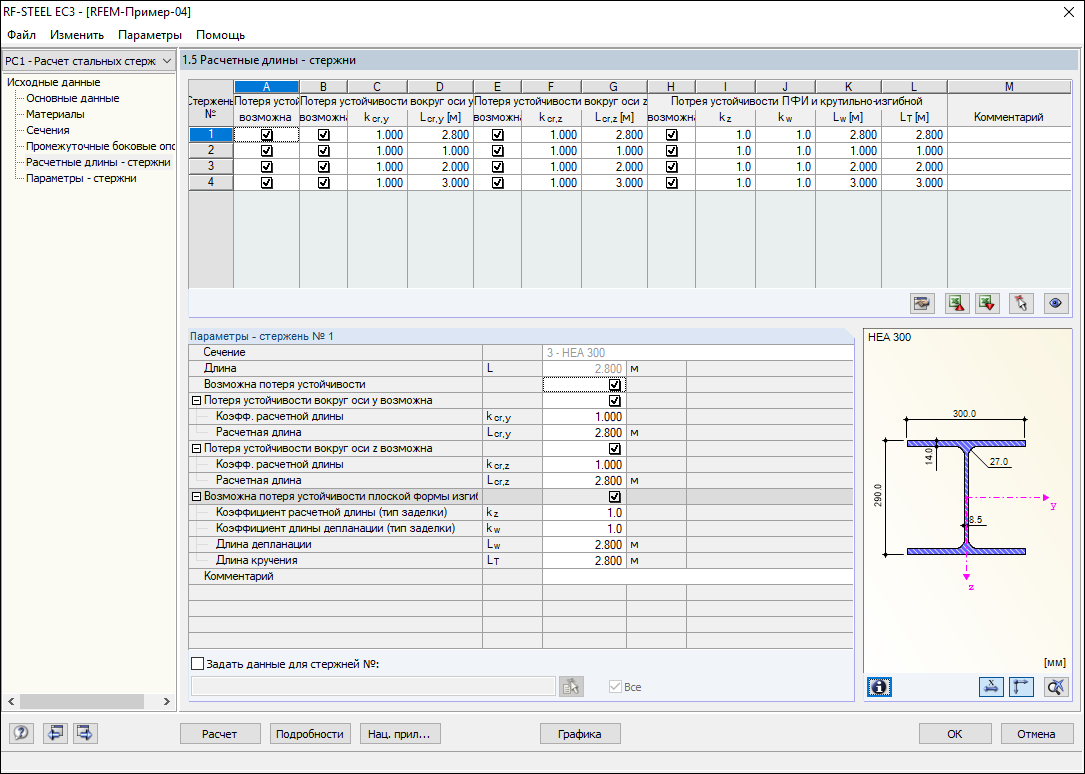The height and width of the screenshot is (774, 1085).
Task: Collapse 'Потеря устойчивости вокруг оси y возможна' group
Action: (197, 400)
